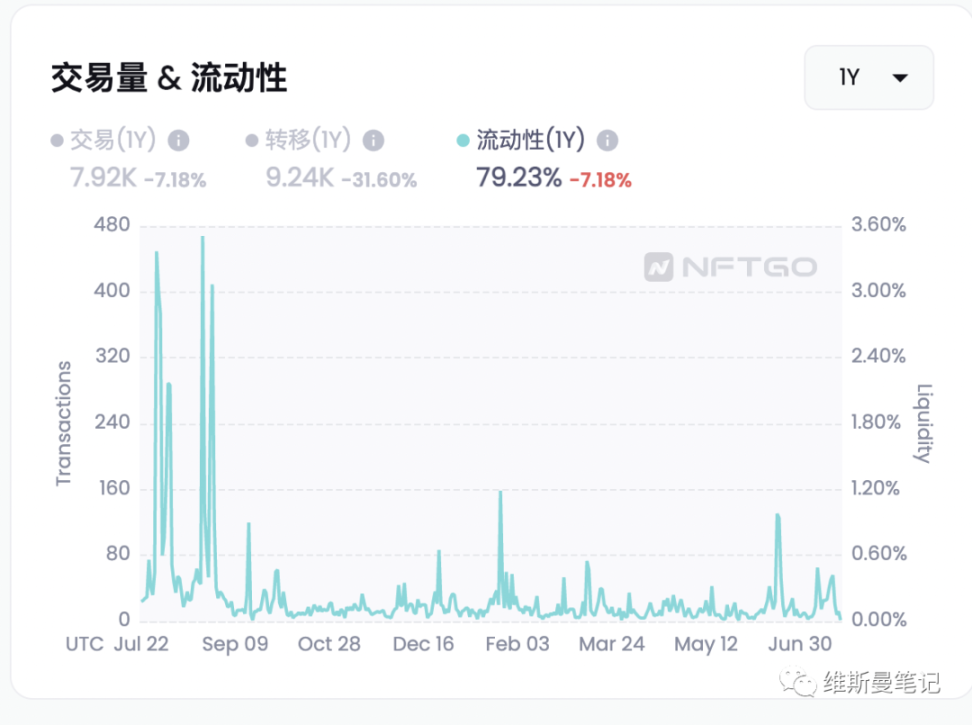Click the 7.92K transactions value
Image resolution: width=972 pixels, height=725 pixels.
click(103, 179)
